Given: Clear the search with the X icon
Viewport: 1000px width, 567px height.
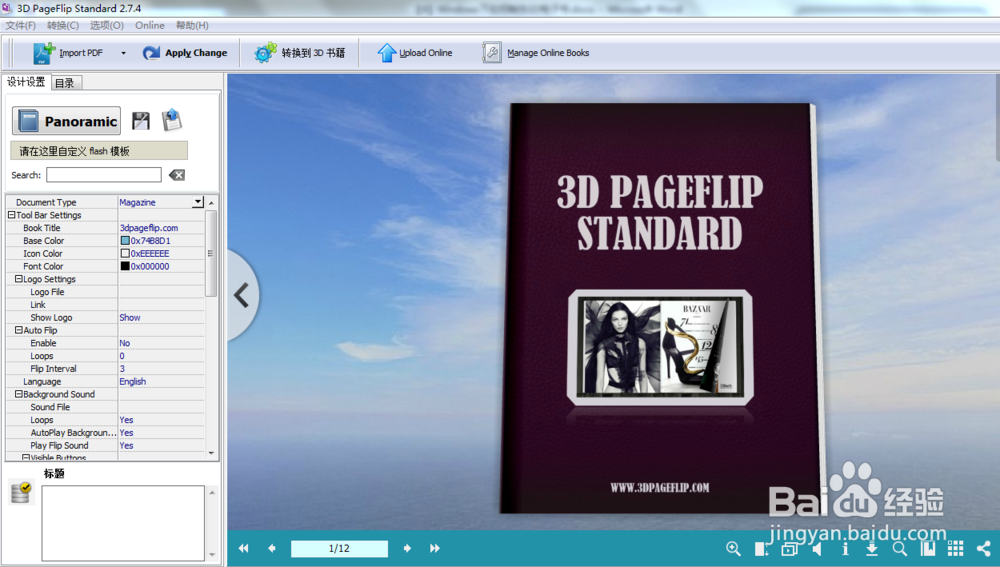Looking at the screenshot, I should click(177, 175).
